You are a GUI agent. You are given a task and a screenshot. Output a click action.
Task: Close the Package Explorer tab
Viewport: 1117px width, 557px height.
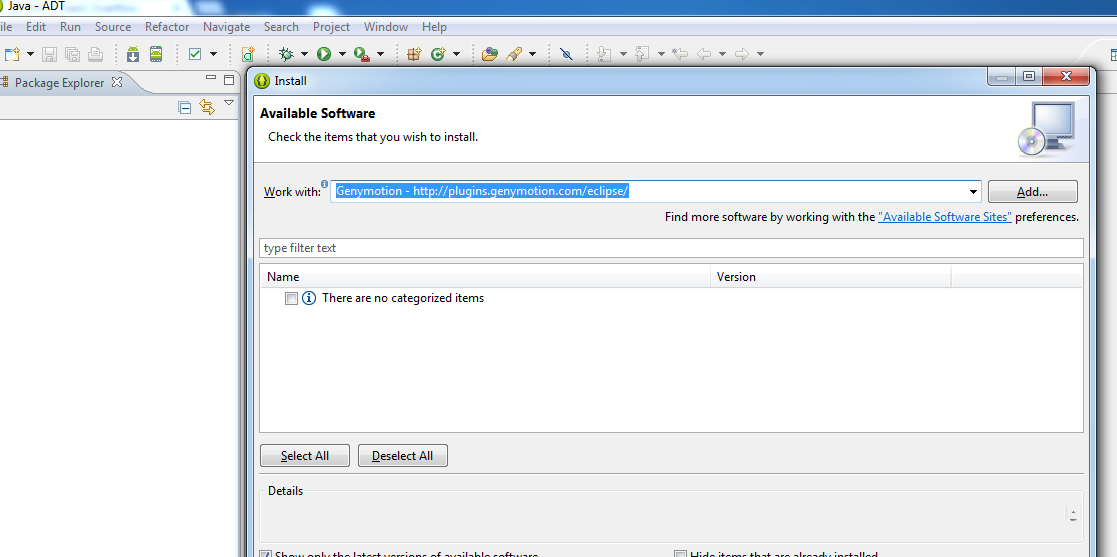click(118, 82)
